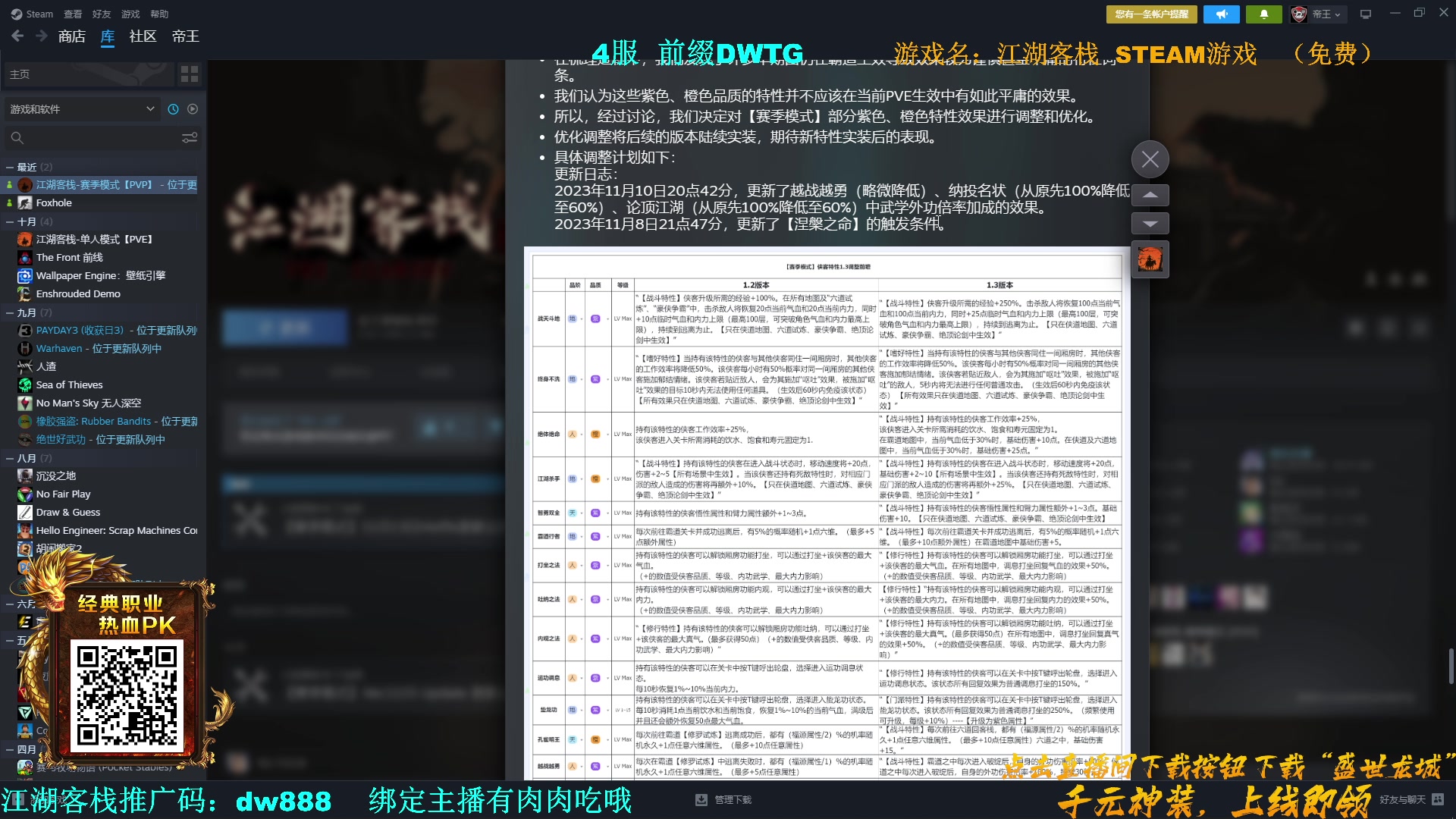Toggle sorting by recent with the clock icon
Viewport: 1456px width, 819px height.
click(173, 108)
